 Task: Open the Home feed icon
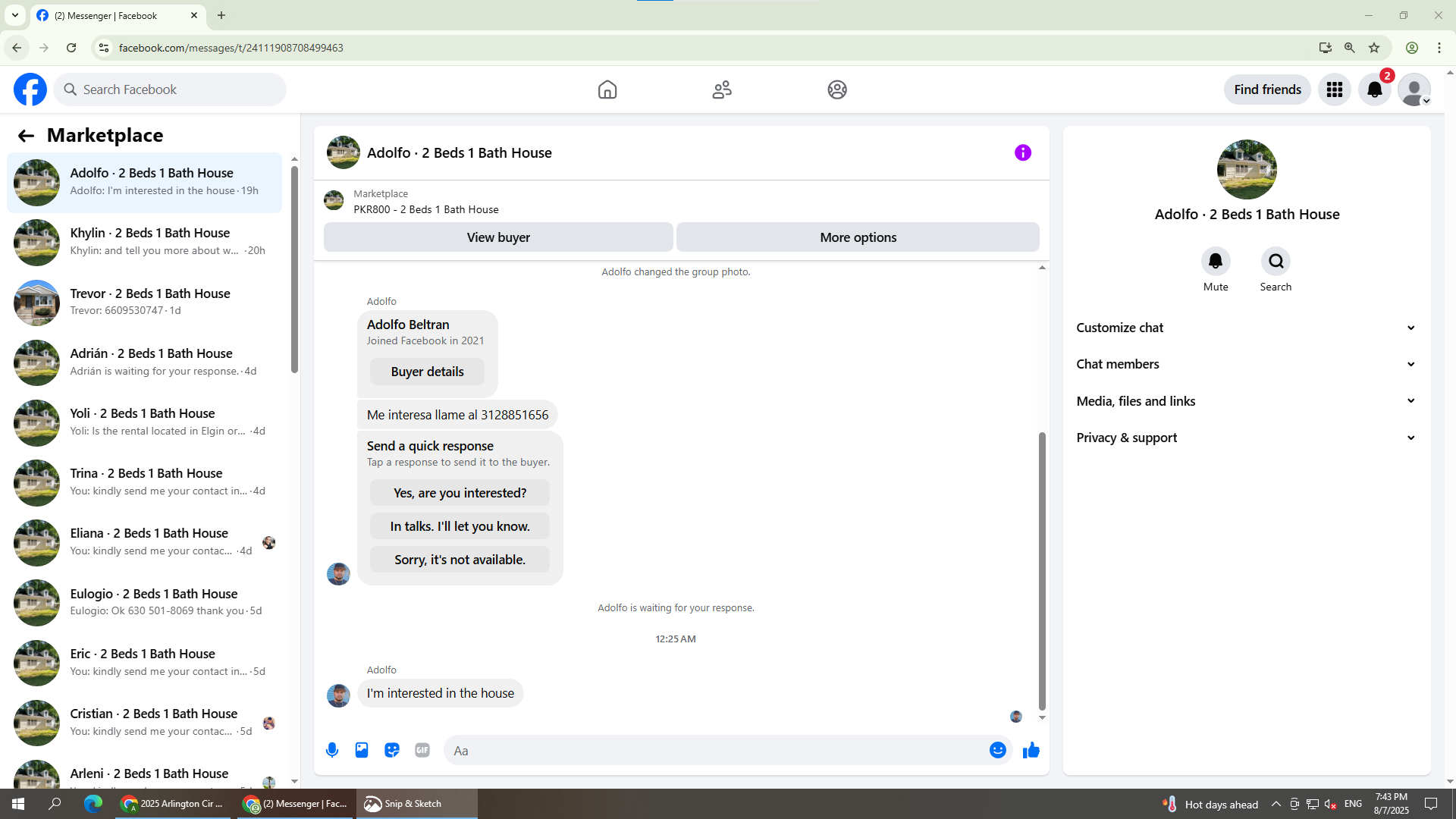pos(607,89)
